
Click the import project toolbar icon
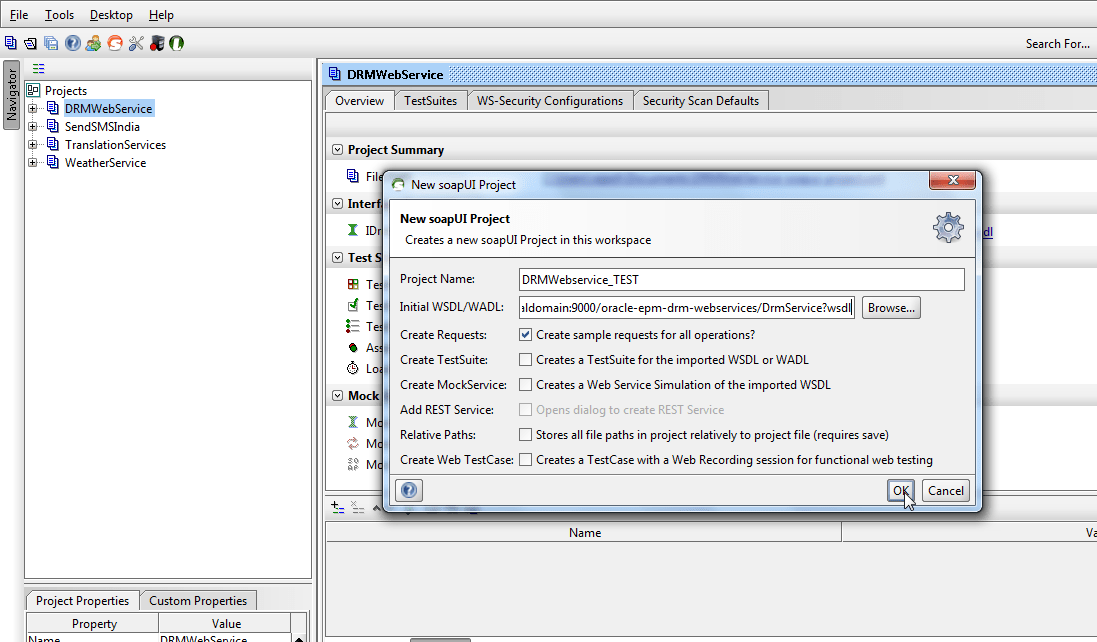[30, 43]
